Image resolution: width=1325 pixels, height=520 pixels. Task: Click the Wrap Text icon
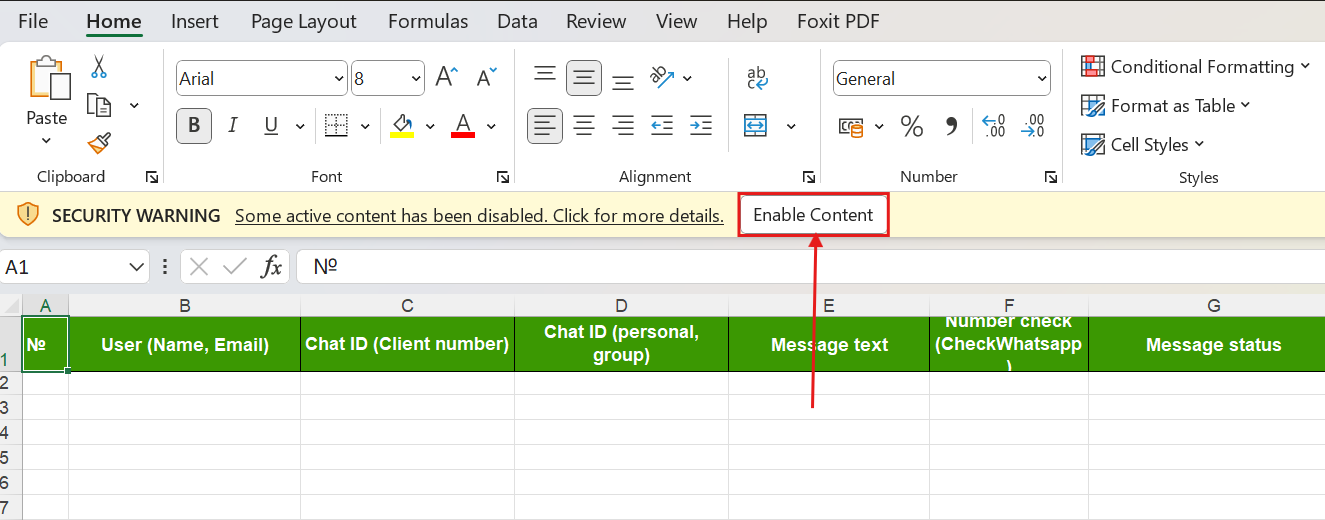click(x=757, y=78)
